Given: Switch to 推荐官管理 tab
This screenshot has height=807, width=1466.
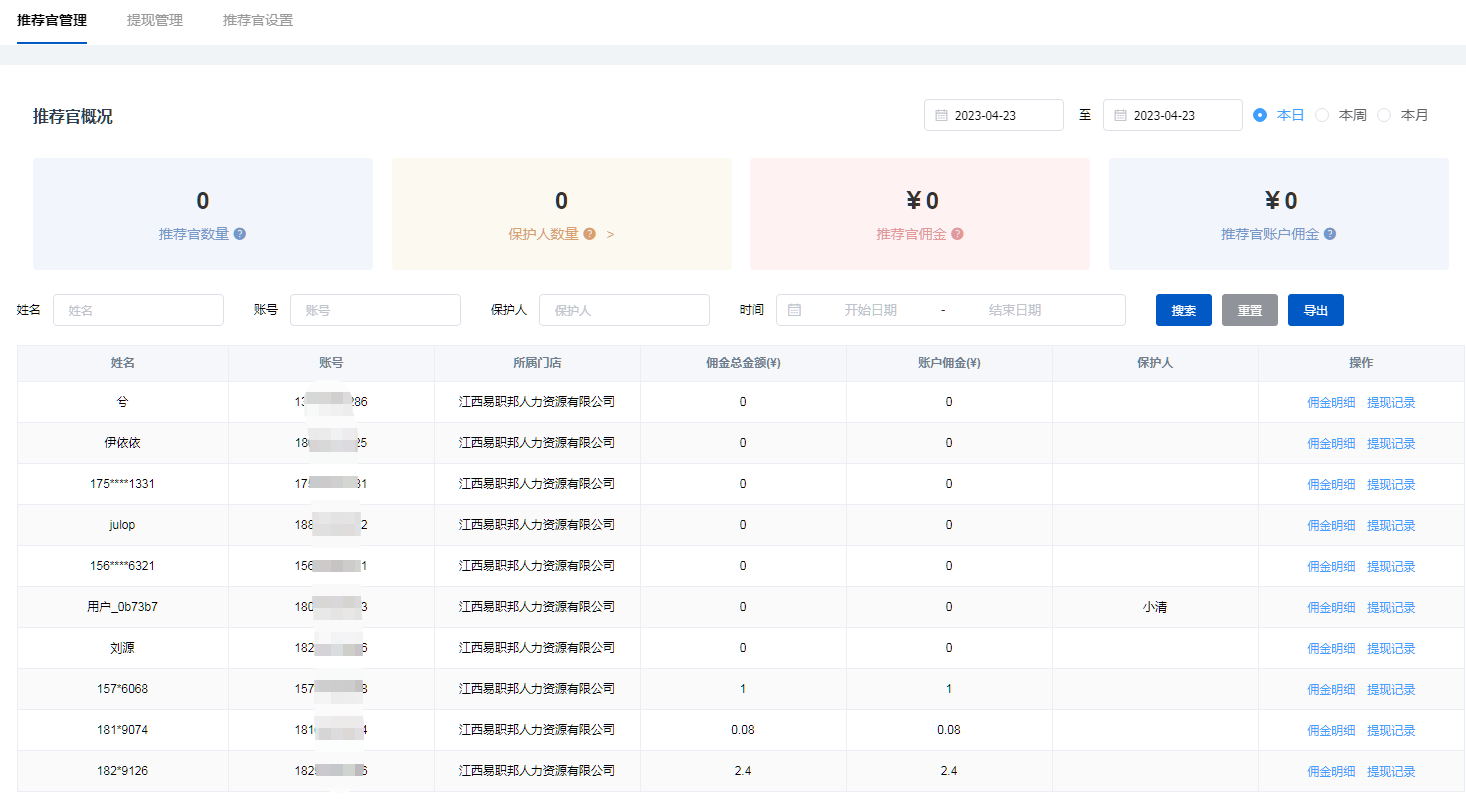Looking at the screenshot, I should click(52, 20).
